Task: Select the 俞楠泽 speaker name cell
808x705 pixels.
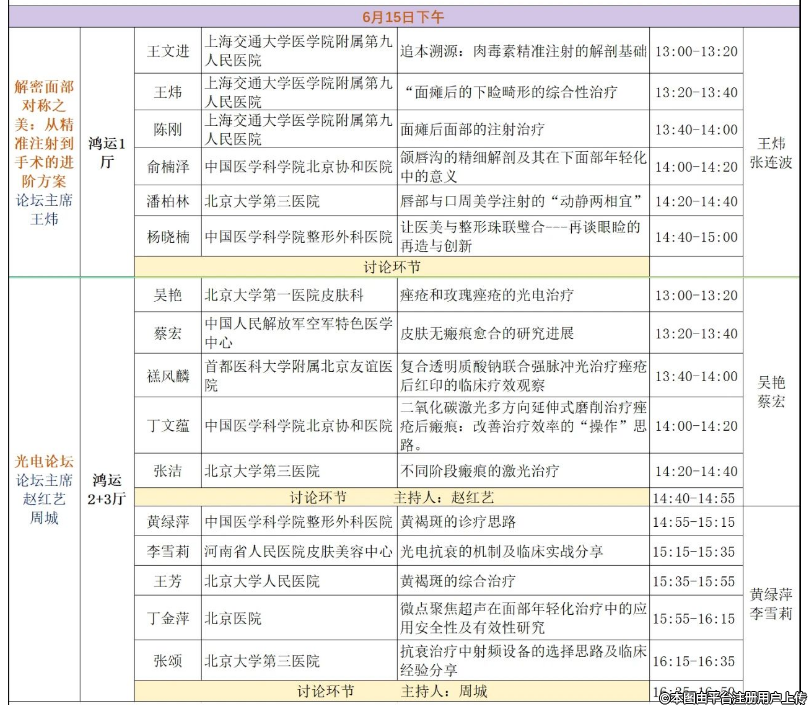Action: [167, 166]
